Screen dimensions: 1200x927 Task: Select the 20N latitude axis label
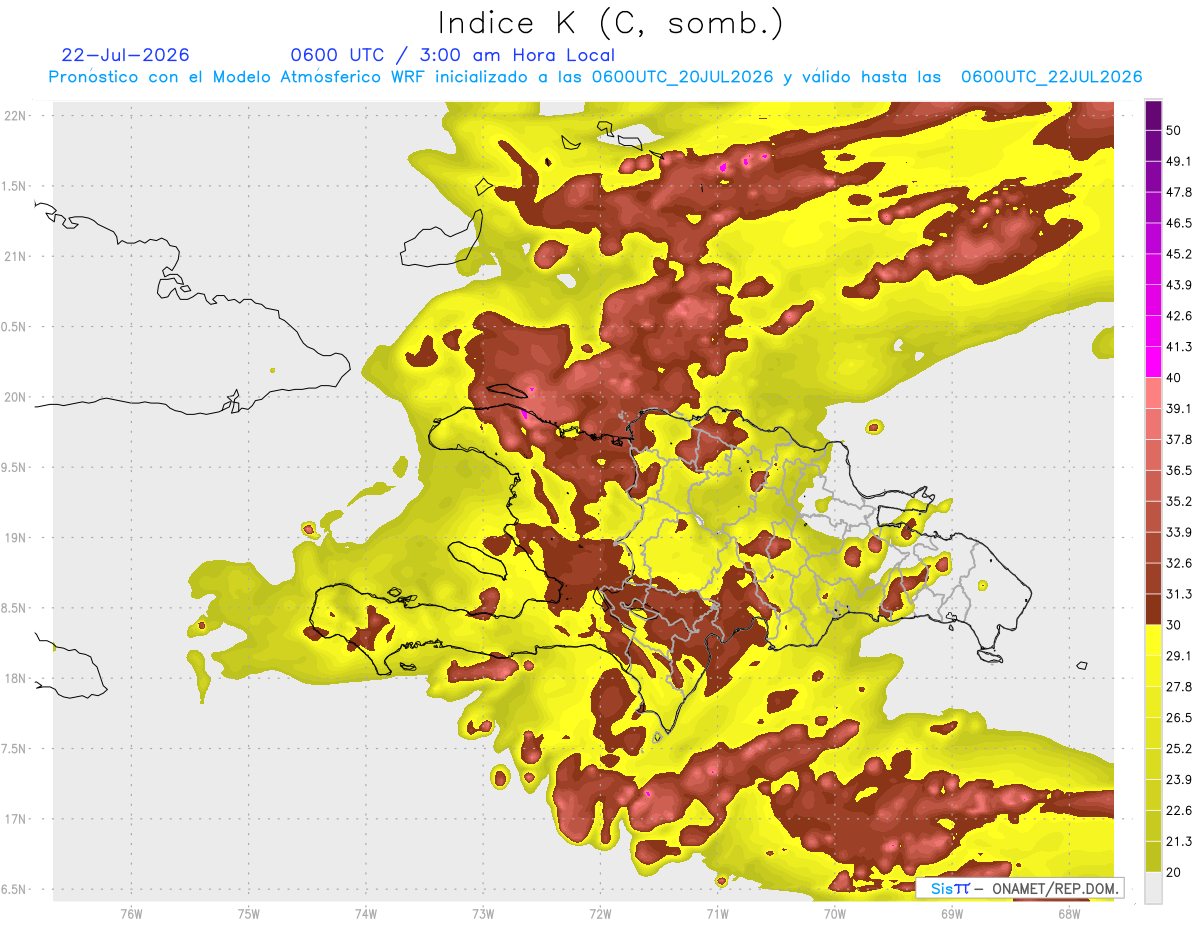click(15, 397)
